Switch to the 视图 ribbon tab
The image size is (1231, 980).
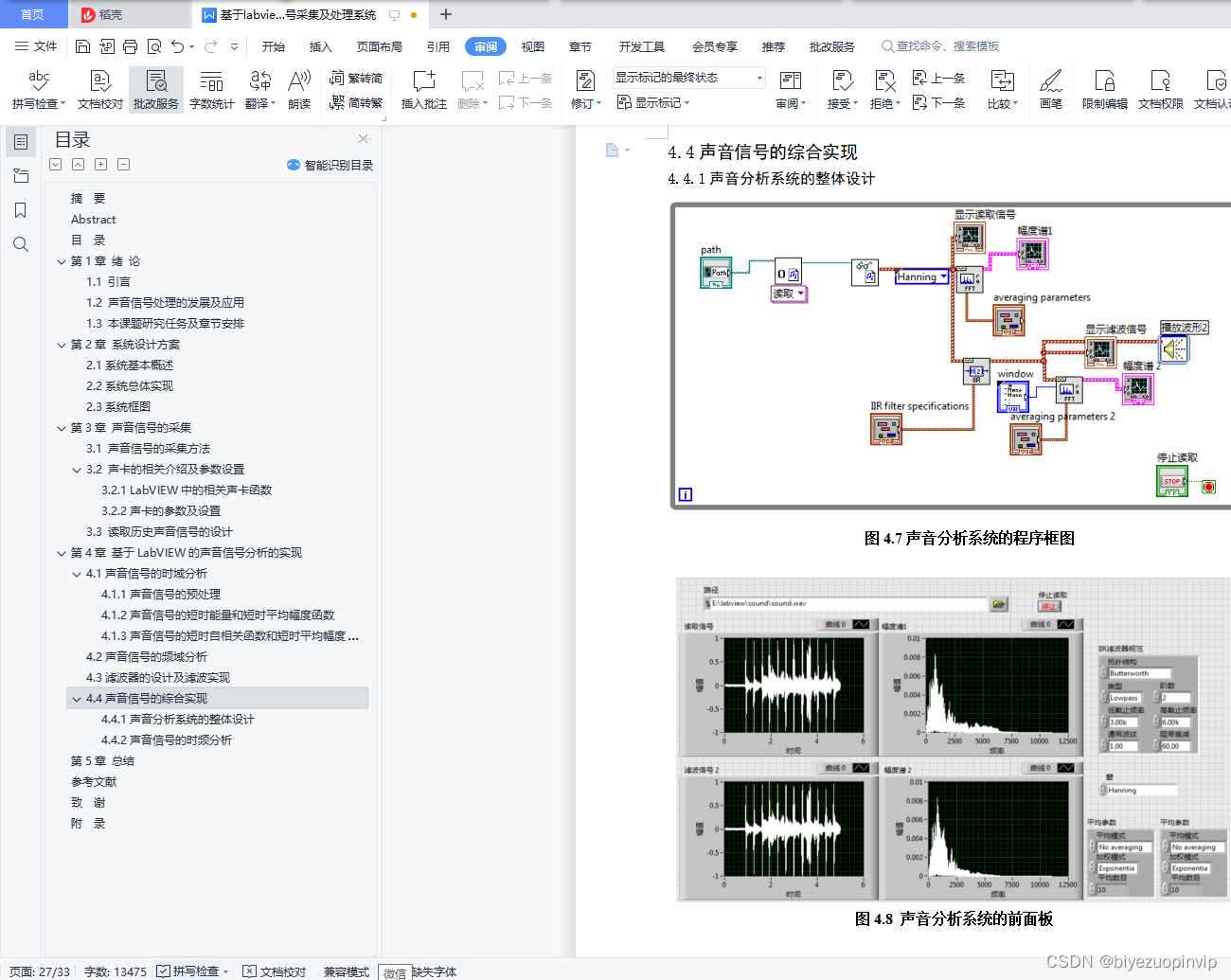533,46
